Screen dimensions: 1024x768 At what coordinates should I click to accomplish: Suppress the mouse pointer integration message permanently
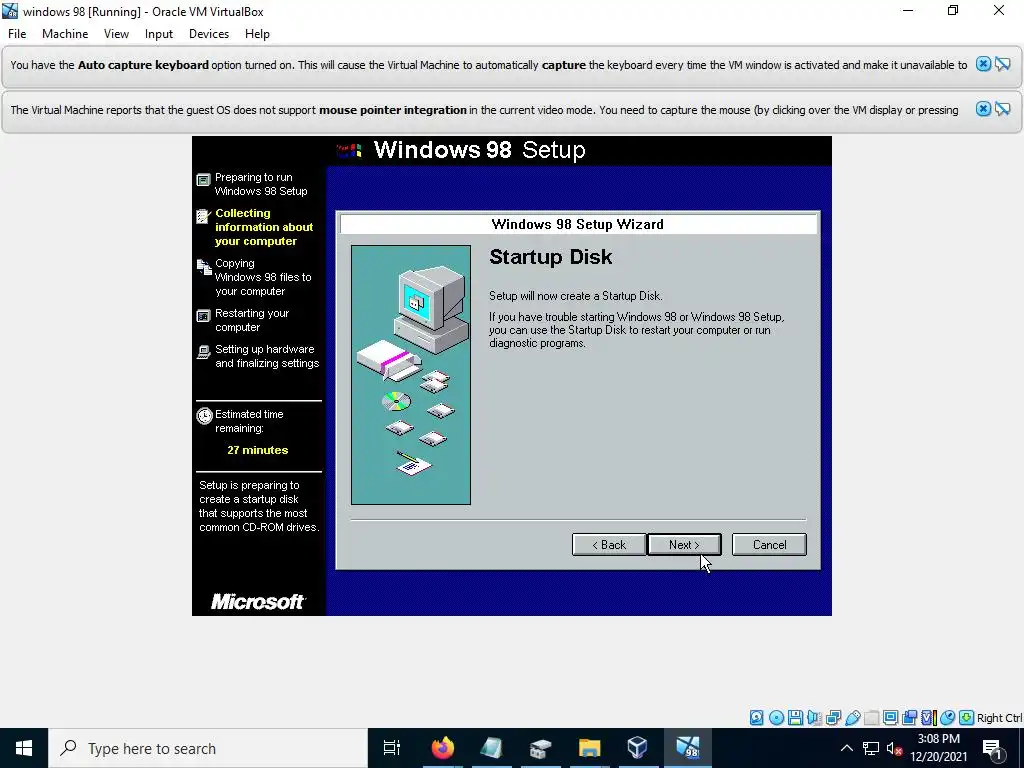tap(1003, 109)
